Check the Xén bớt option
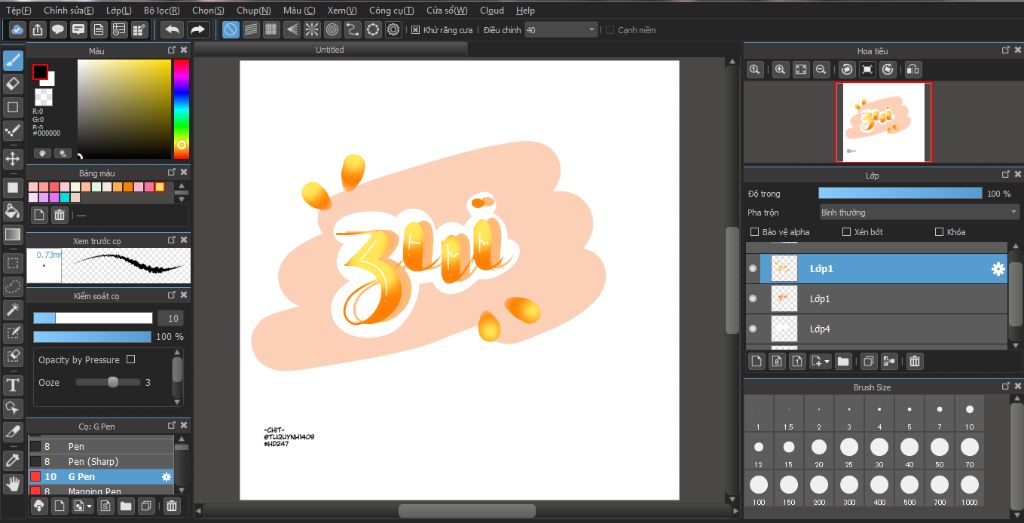This screenshot has height=523, width=1024. pyautogui.click(x=846, y=232)
